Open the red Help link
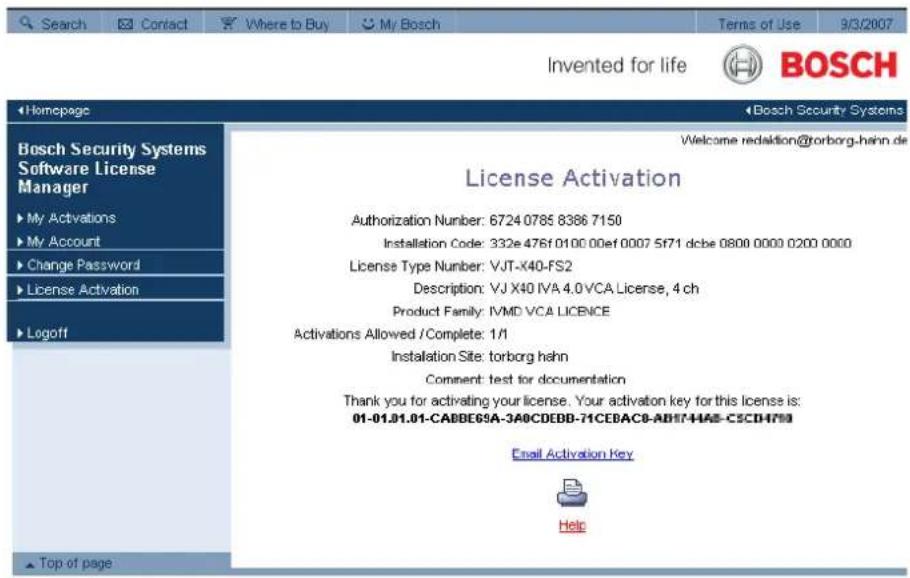Screen dimensions: 910x578 pos(572,525)
